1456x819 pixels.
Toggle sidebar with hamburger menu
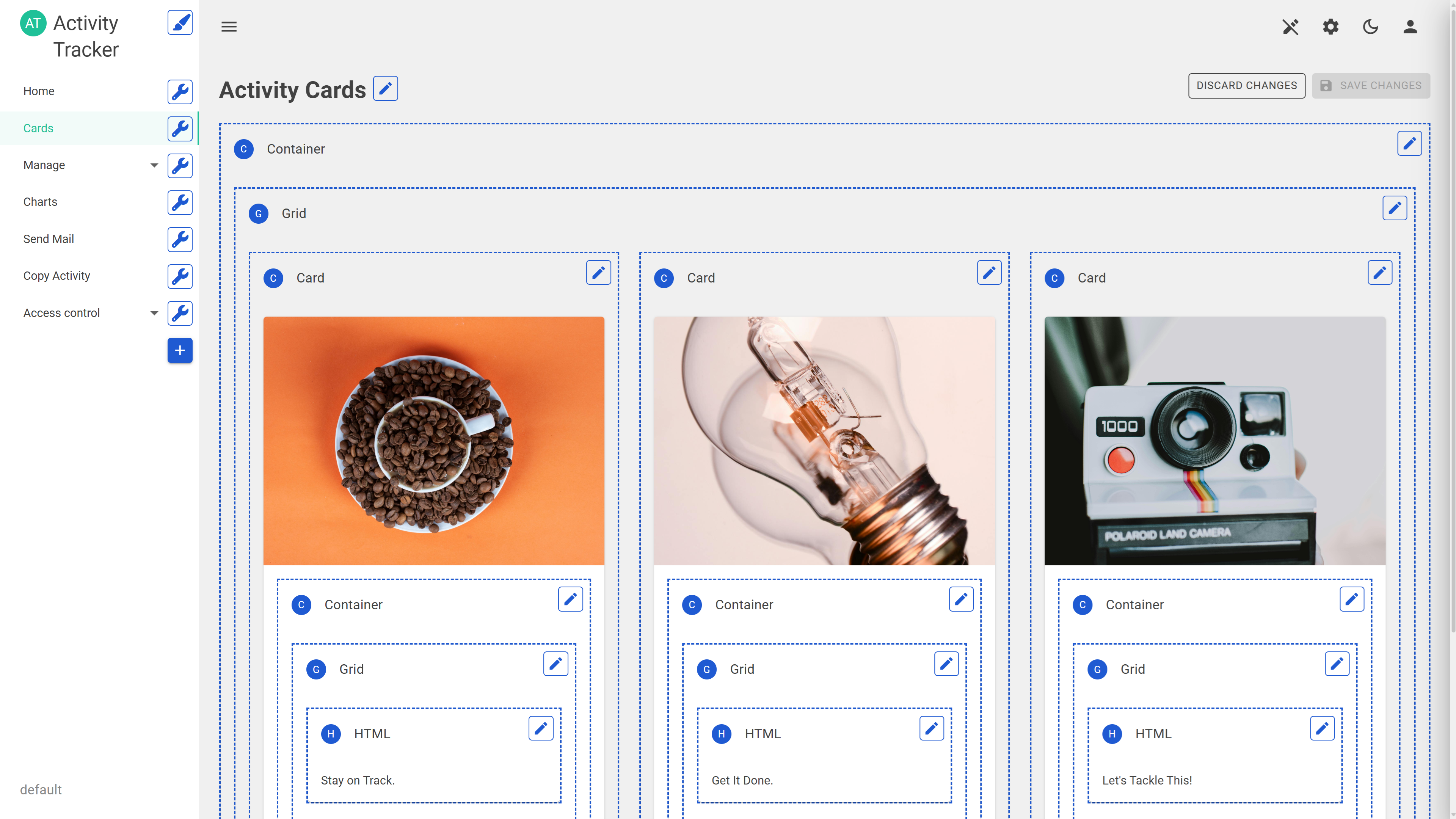229,27
